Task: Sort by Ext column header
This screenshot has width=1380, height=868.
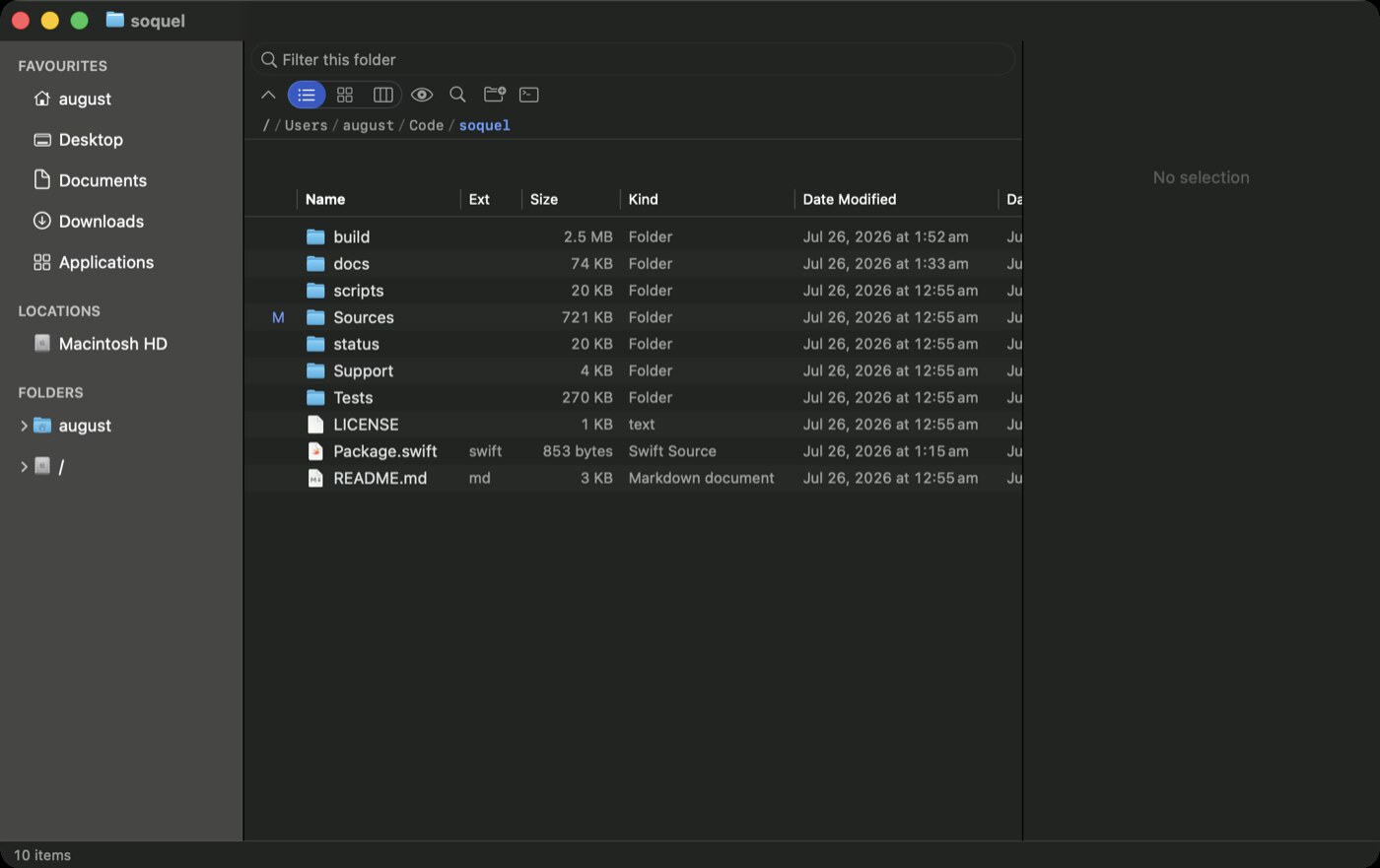Action: coord(479,199)
